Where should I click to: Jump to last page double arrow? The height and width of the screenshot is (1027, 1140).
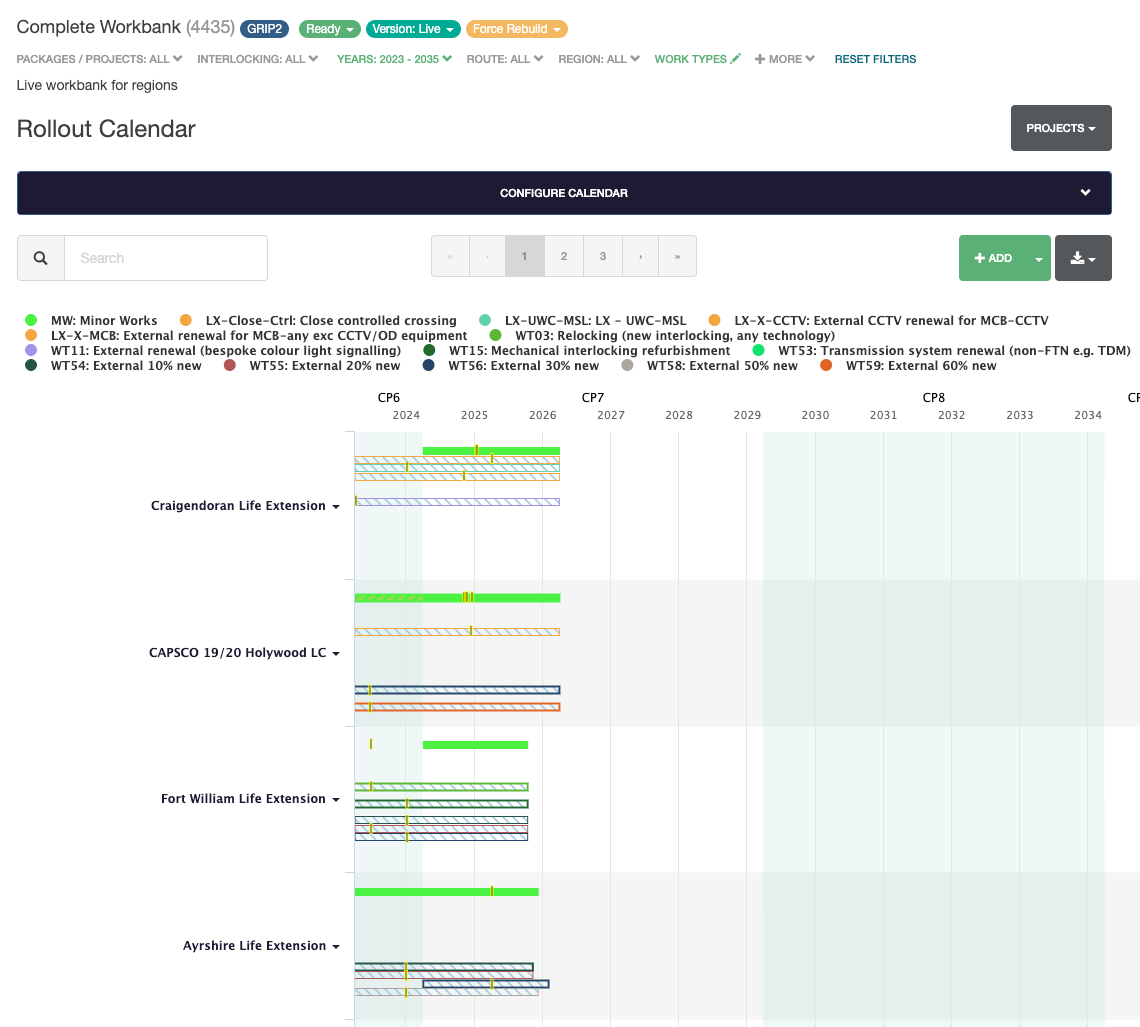pos(677,257)
